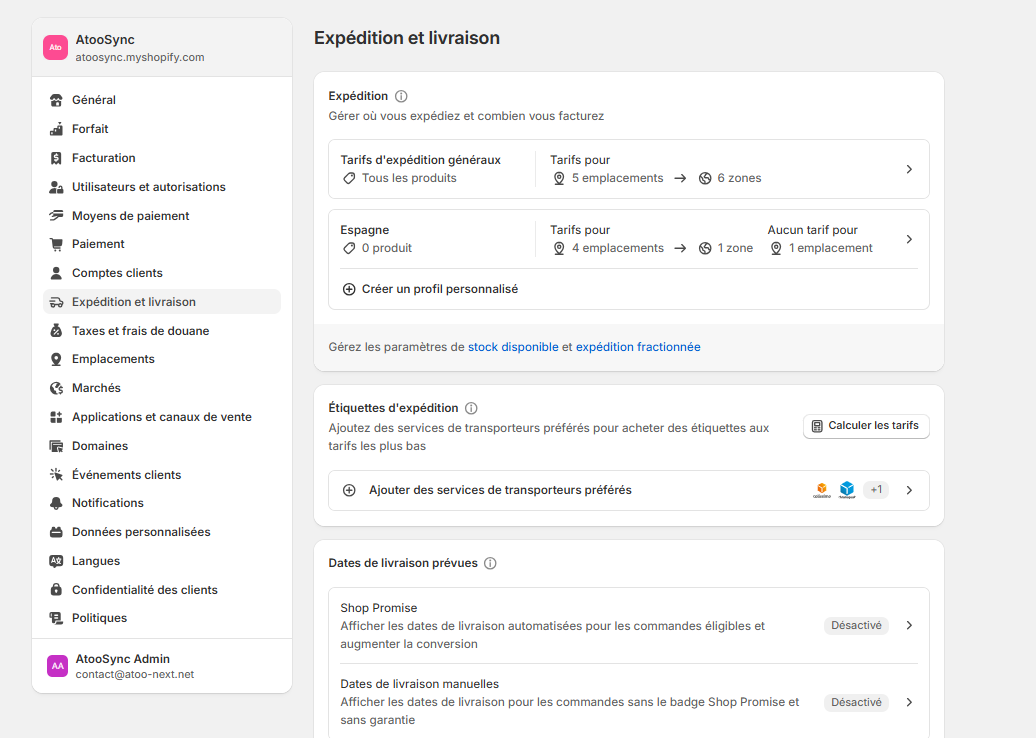
Task: Click the 5 emplacements text
Action: (x=618, y=178)
